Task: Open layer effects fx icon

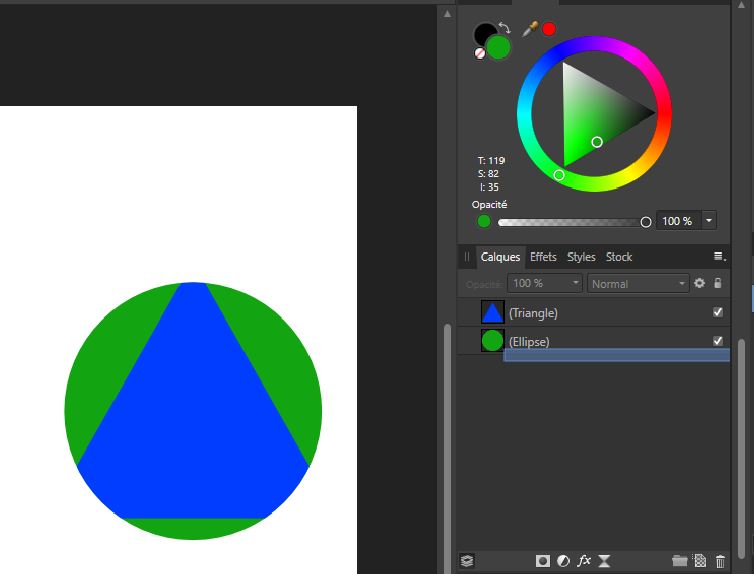Action: [x=584, y=560]
